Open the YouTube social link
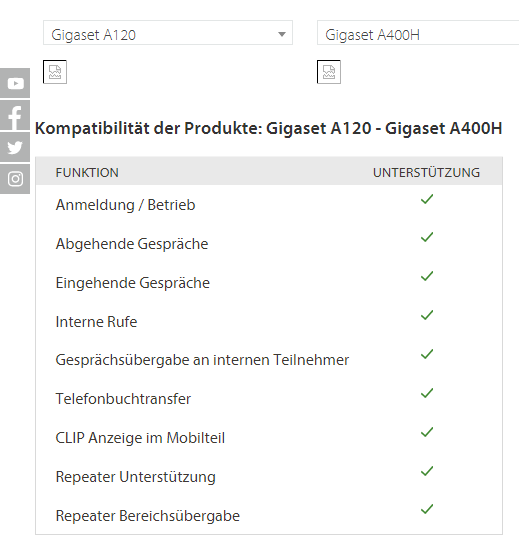519x541 pixels. pyautogui.click(x=15, y=83)
